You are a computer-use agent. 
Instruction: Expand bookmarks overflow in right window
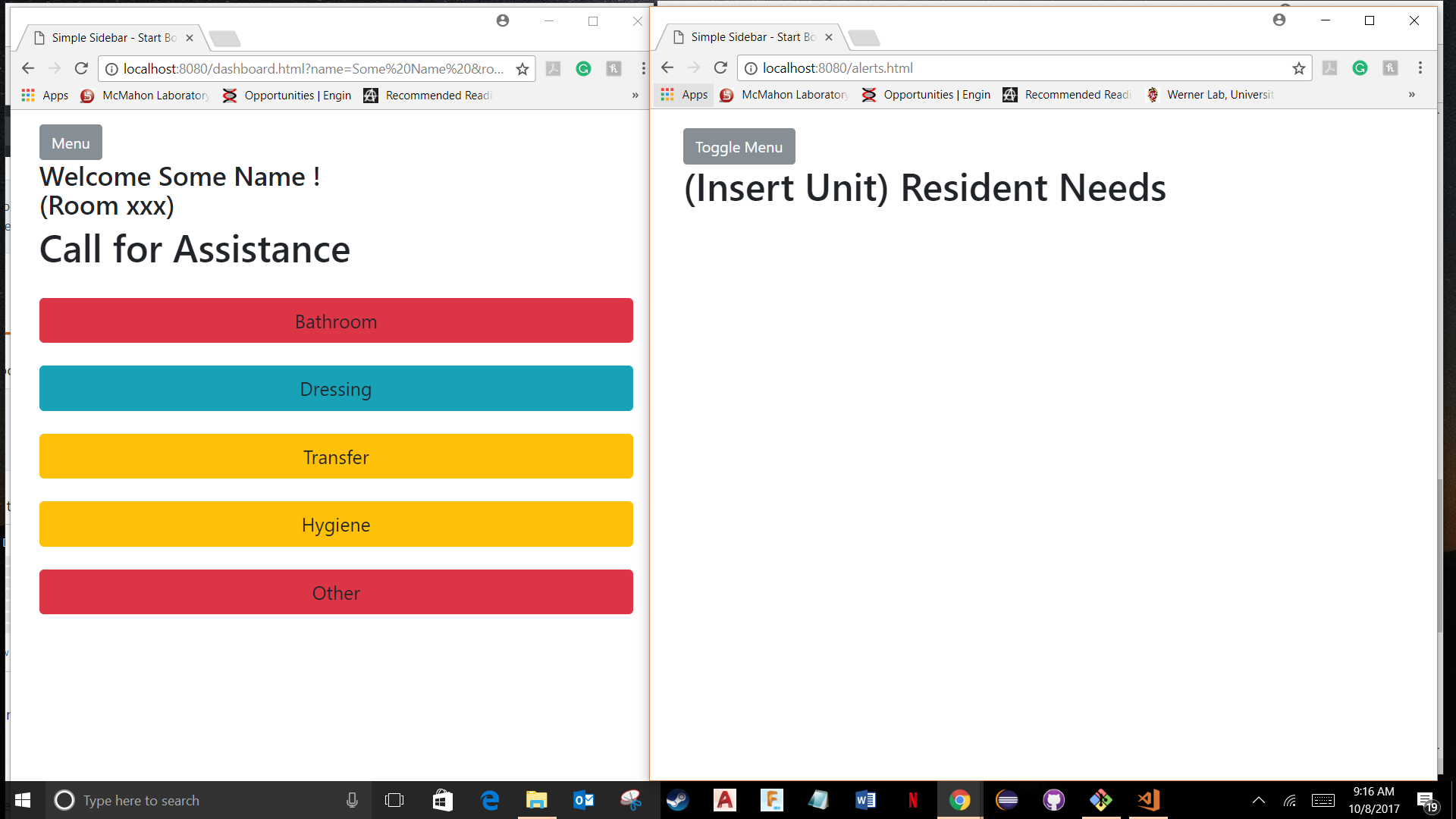(x=1412, y=95)
